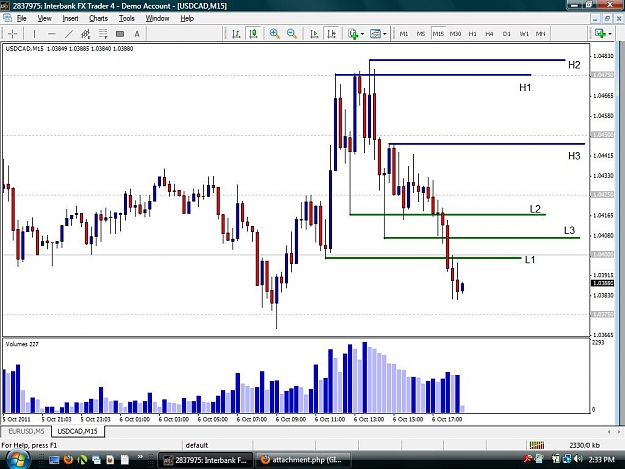This screenshot has width=625, height=469.
Task: Switch to M1 timeframe
Action: pyautogui.click(x=404, y=34)
